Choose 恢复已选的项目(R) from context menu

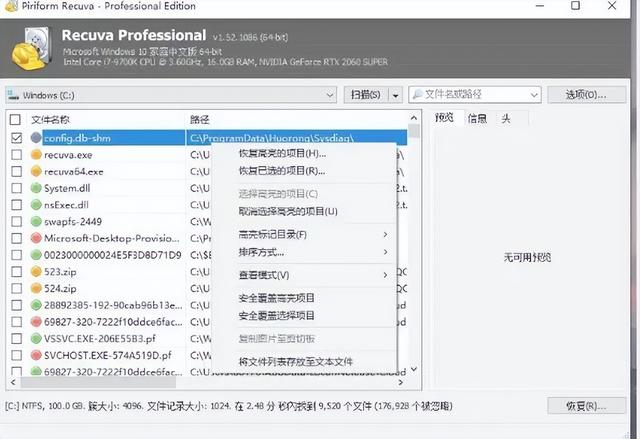coord(282,171)
